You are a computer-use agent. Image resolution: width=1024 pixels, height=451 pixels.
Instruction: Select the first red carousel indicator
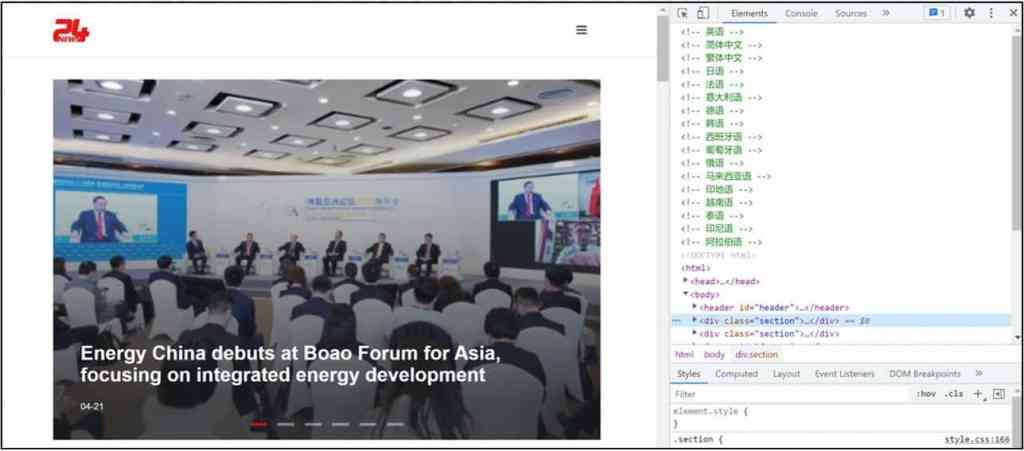pos(259,424)
